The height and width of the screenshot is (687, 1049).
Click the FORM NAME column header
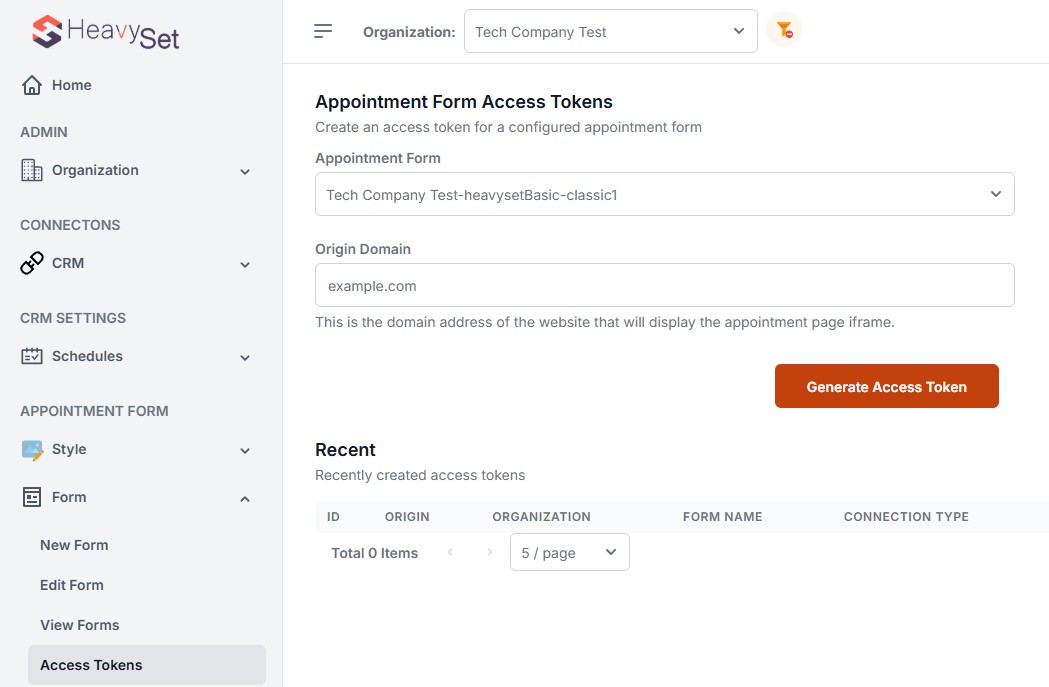pos(723,516)
